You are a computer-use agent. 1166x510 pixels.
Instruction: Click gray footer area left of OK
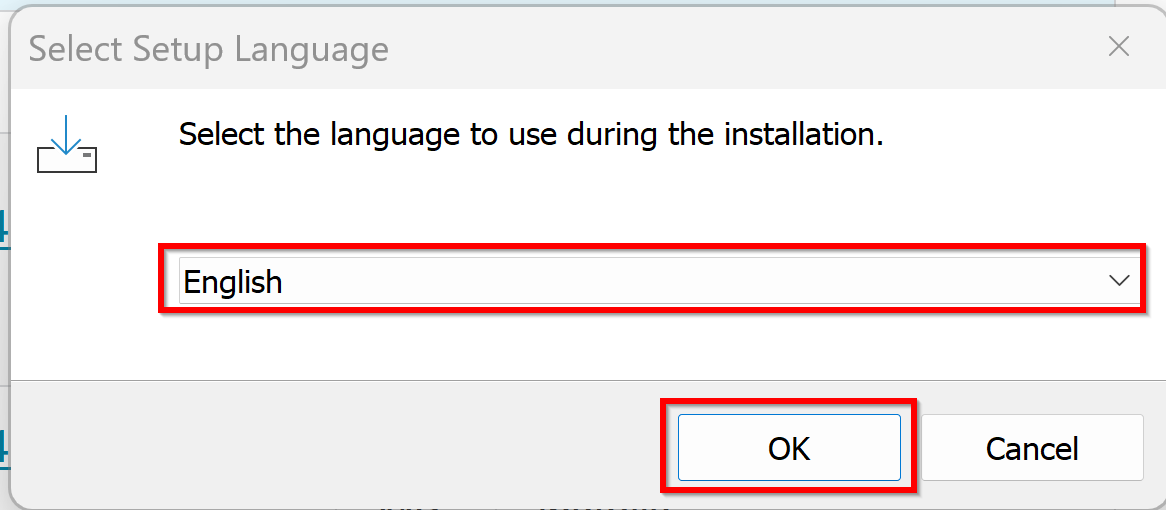click(335, 446)
